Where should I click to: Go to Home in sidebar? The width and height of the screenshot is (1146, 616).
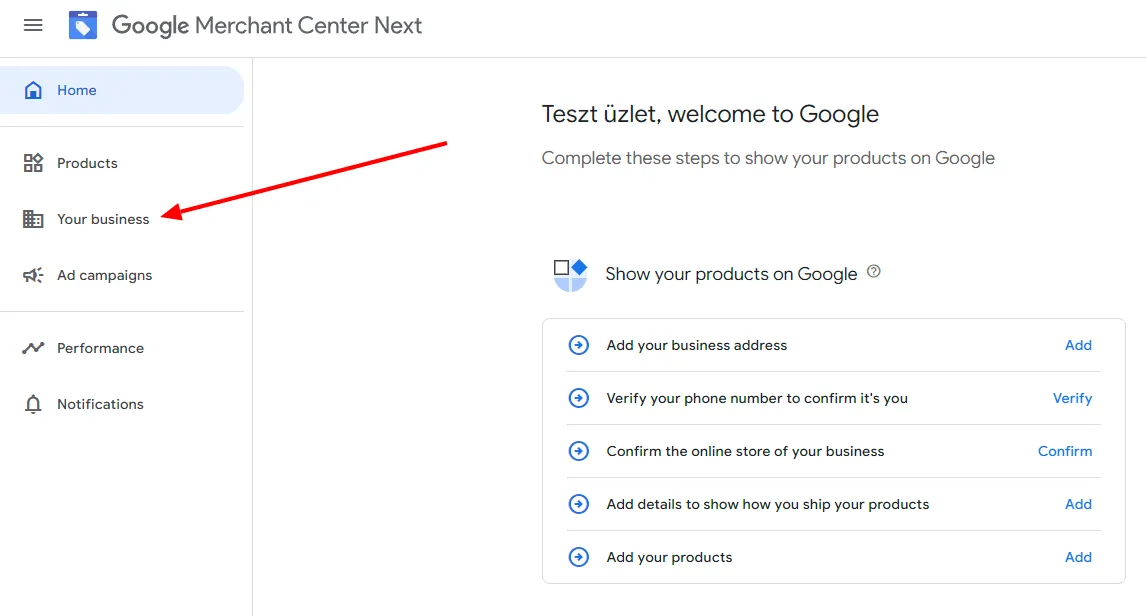pos(121,90)
